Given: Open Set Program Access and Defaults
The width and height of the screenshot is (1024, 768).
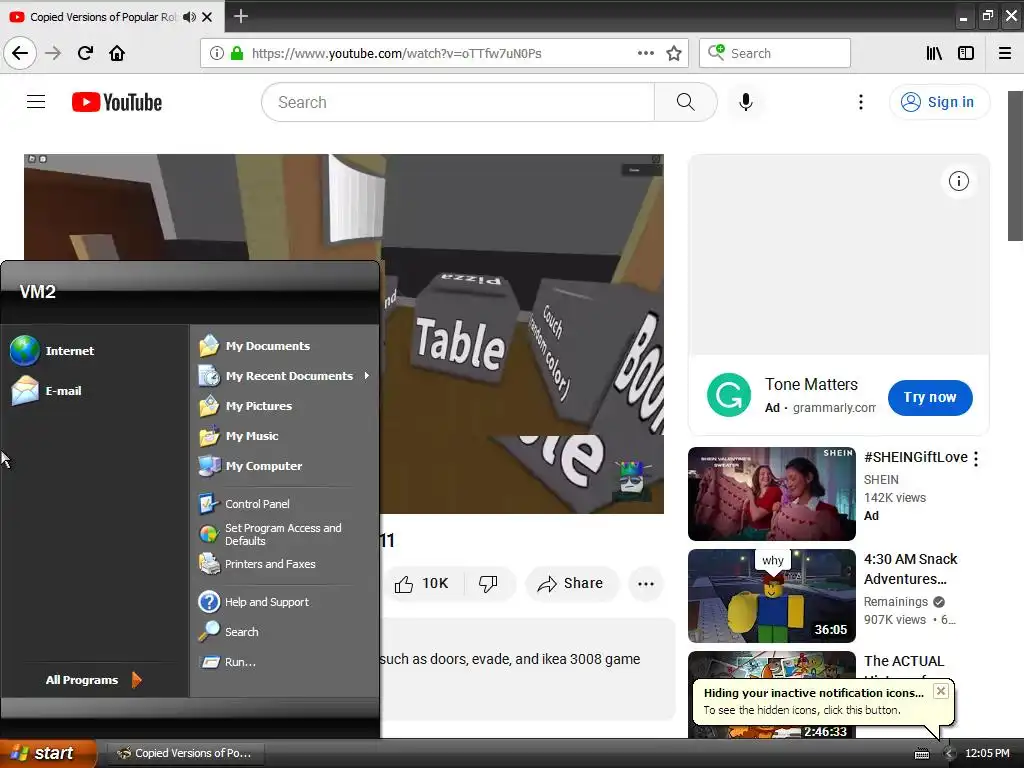Looking at the screenshot, I should 270,534.
